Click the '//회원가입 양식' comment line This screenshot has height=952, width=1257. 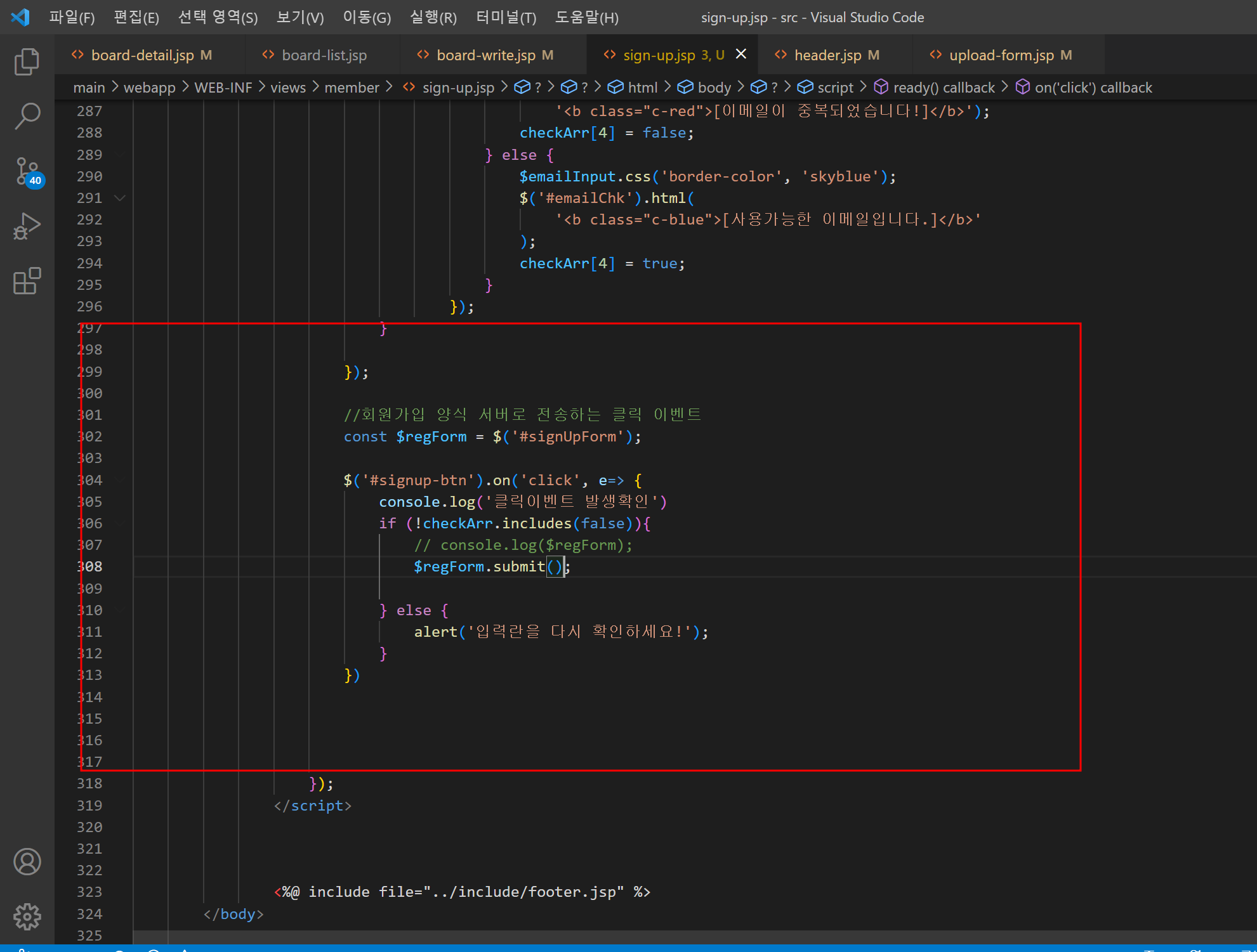[x=522, y=414]
